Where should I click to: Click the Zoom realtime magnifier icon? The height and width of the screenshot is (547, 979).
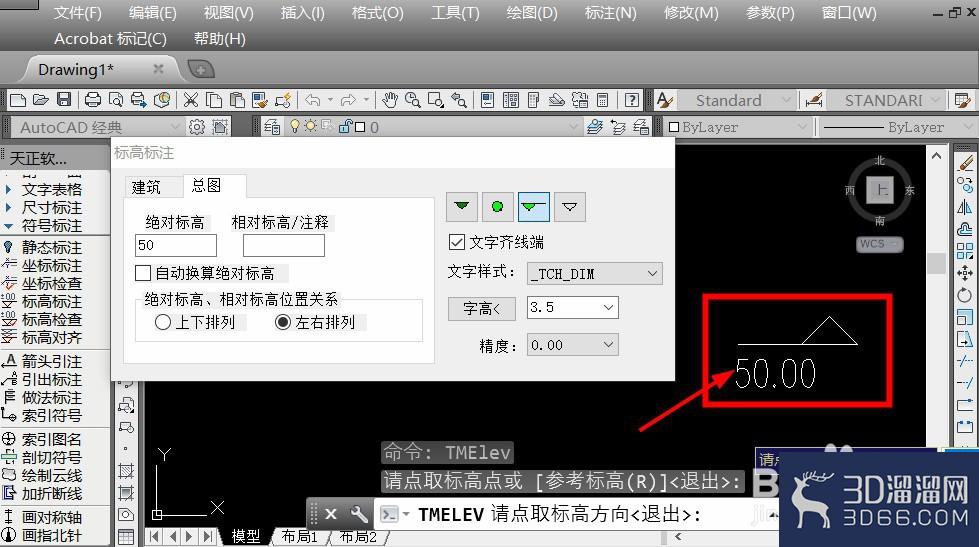tap(413, 100)
